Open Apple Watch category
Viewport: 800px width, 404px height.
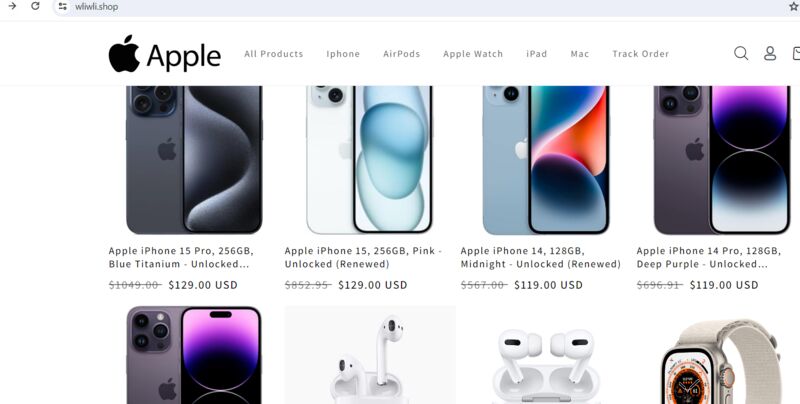click(x=473, y=54)
